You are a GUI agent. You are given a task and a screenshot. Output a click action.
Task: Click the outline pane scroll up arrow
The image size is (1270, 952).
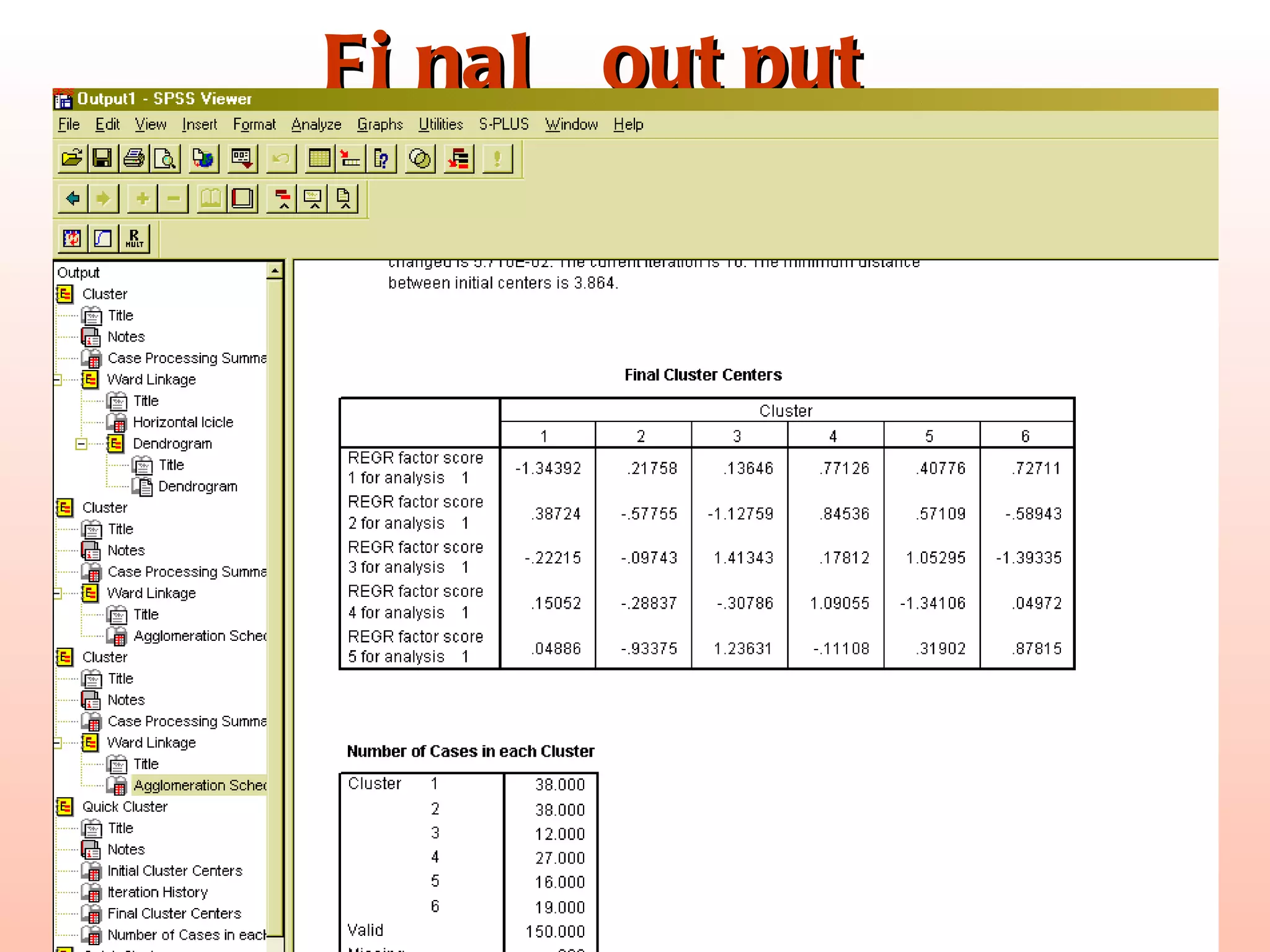point(275,271)
